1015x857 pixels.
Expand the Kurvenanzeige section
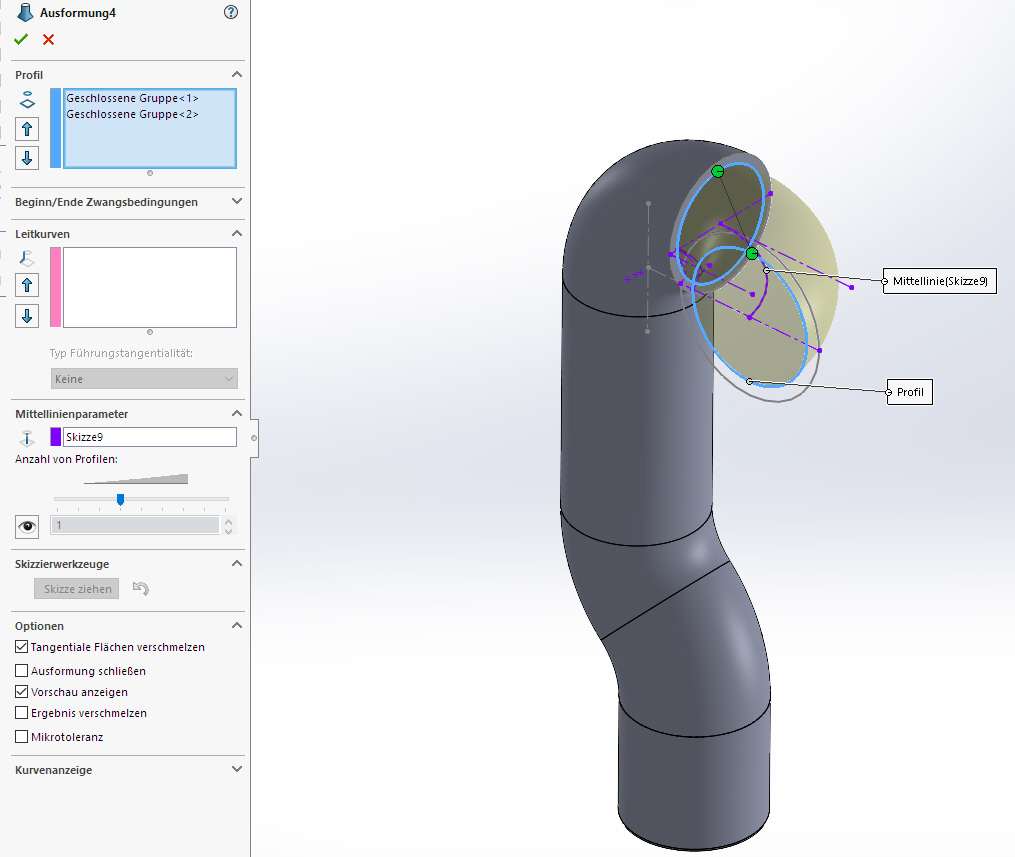click(236, 770)
